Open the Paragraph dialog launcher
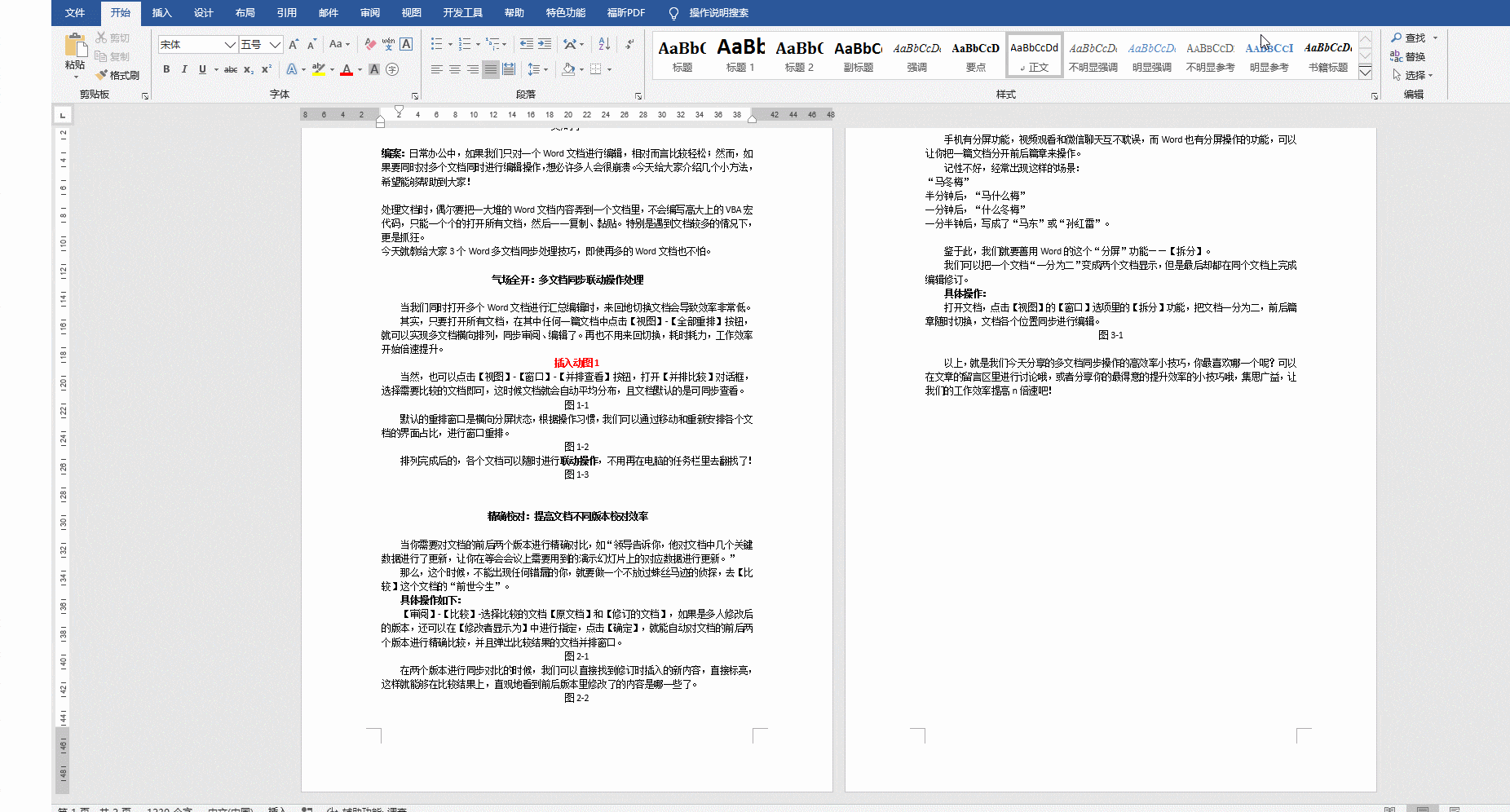 pyautogui.click(x=638, y=95)
